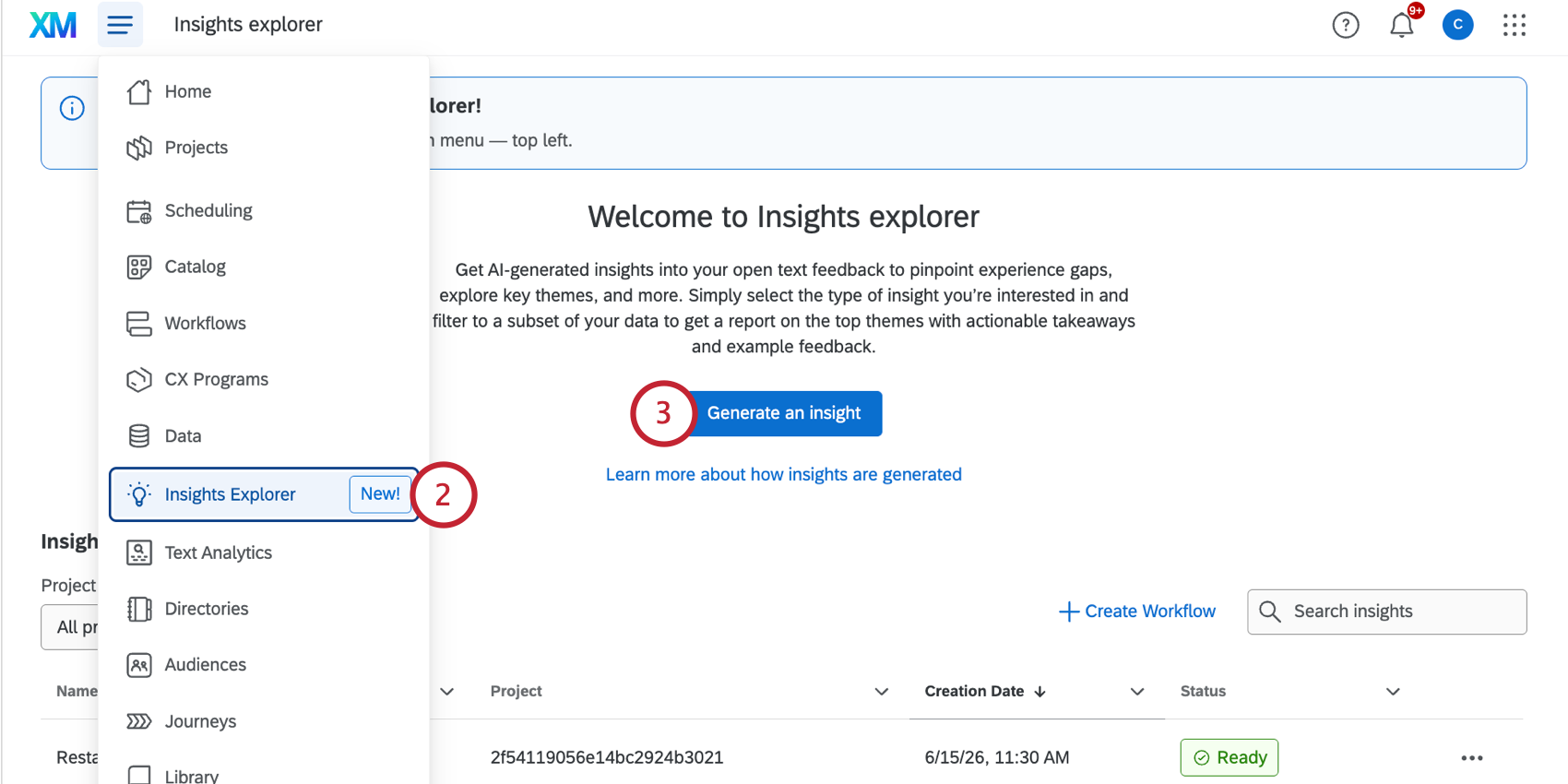
Task: Click the date 6/15/26, 11:30 AM
Action: 997,758
